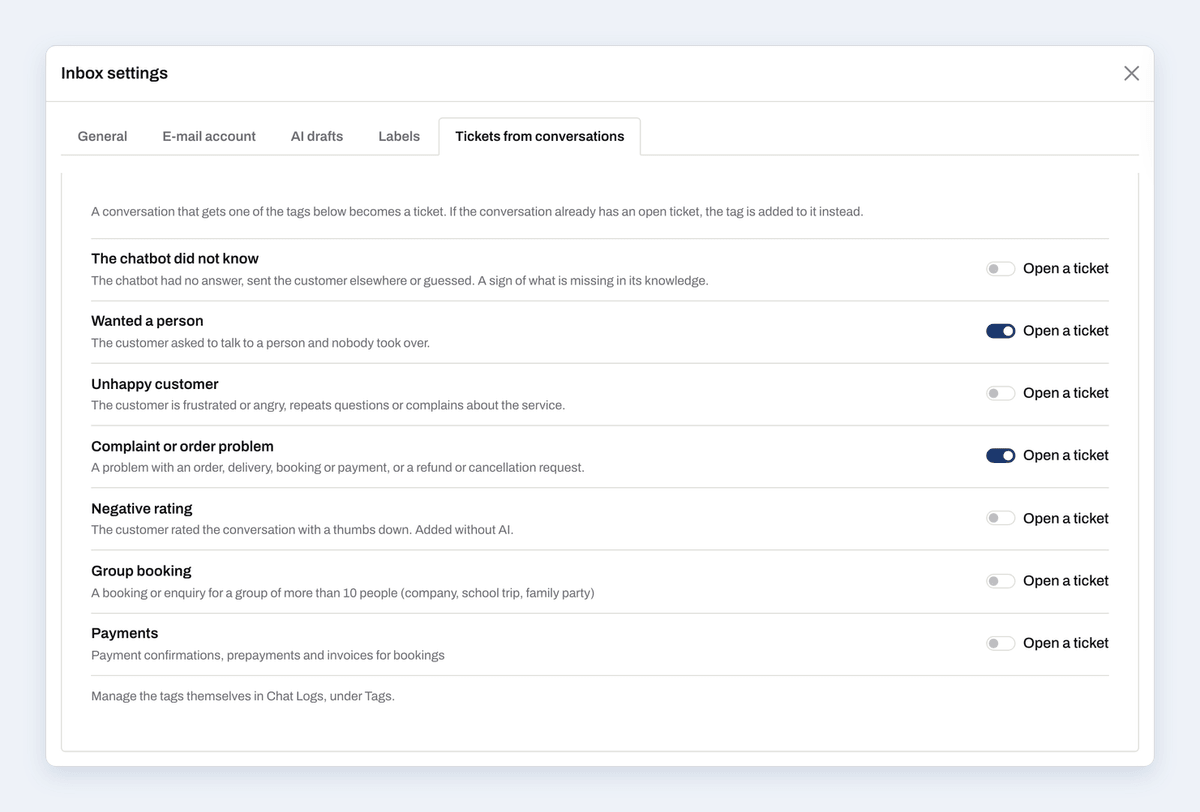Image resolution: width=1200 pixels, height=812 pixels.
Task: Select the Negative rating heading
Action: pyautogui.click(x=142, y=509)
